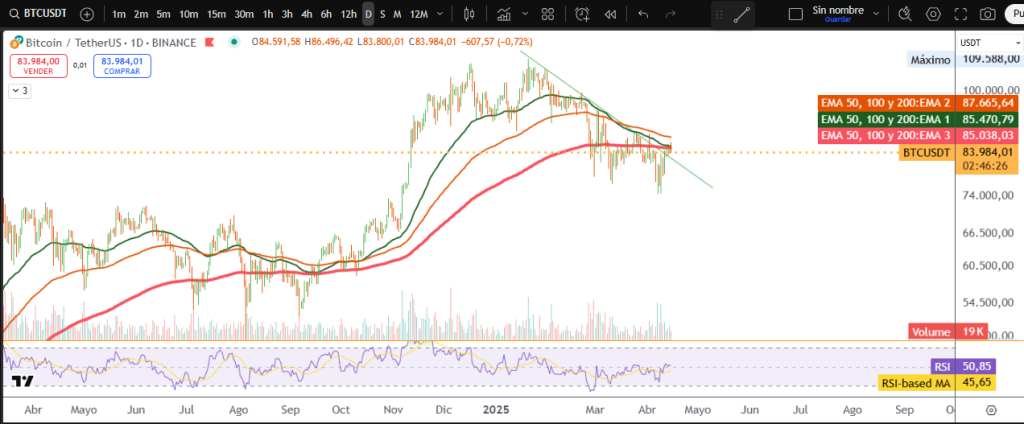The image size is (1024, 424).
Task: Open time axis settings via the gear icon
Action: (x=991, y=410)
